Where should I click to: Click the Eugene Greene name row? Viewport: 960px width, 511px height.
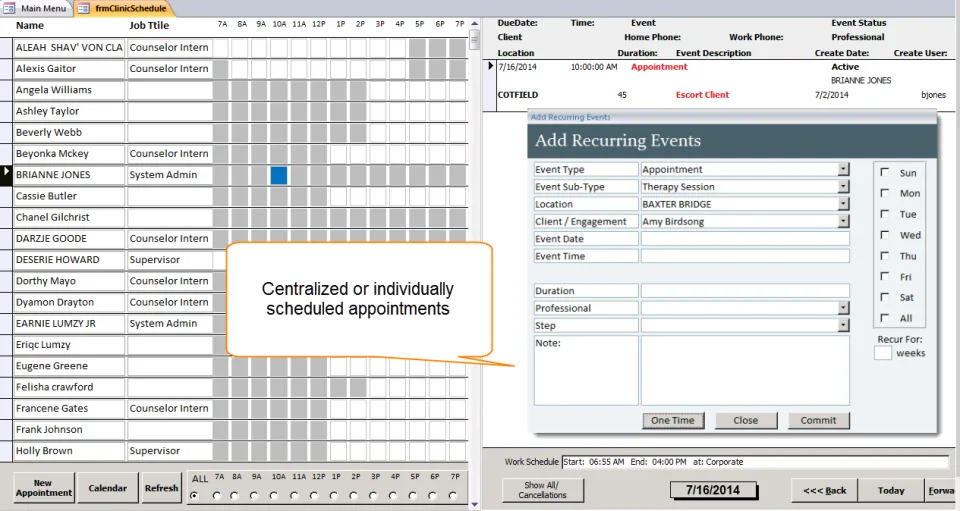coord(69,366)
